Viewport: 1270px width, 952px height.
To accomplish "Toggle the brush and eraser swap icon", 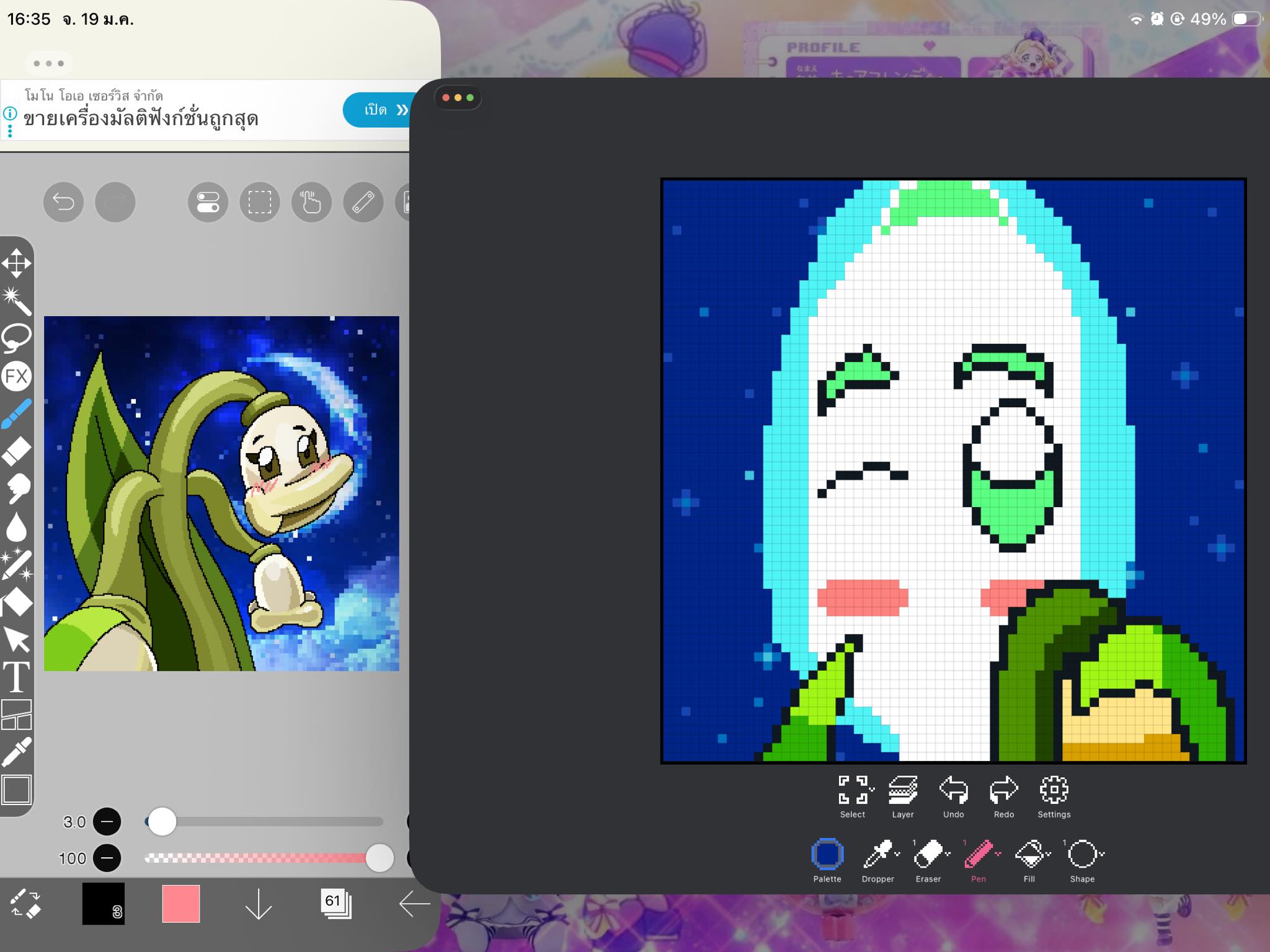I will pyautogui.click(x=25, y=904).
